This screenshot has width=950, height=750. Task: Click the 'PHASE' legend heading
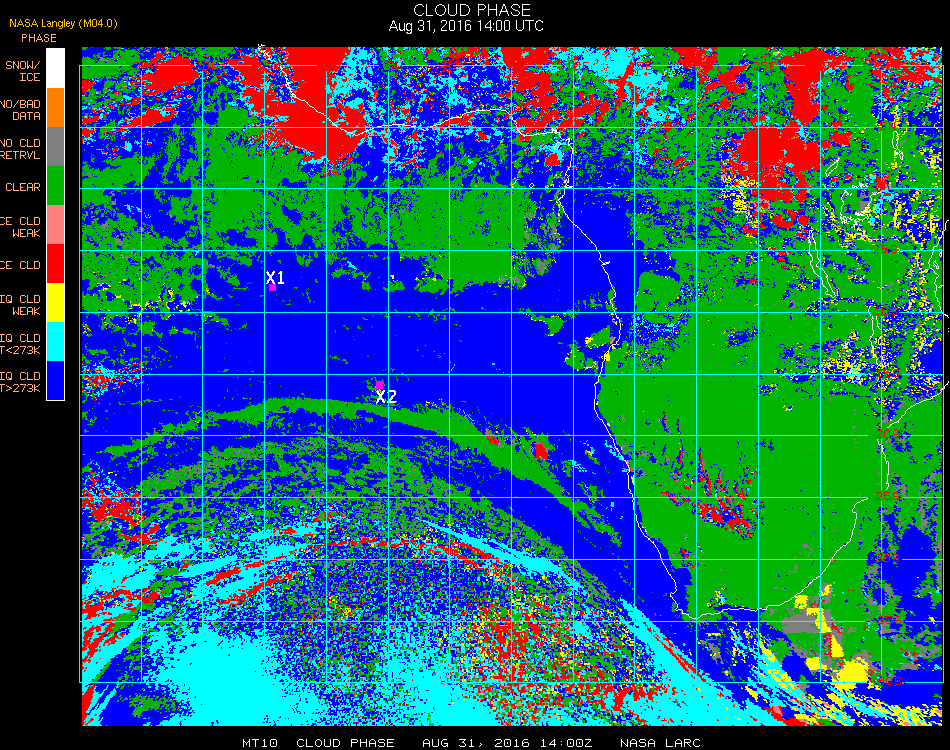(x=39, y=38)
